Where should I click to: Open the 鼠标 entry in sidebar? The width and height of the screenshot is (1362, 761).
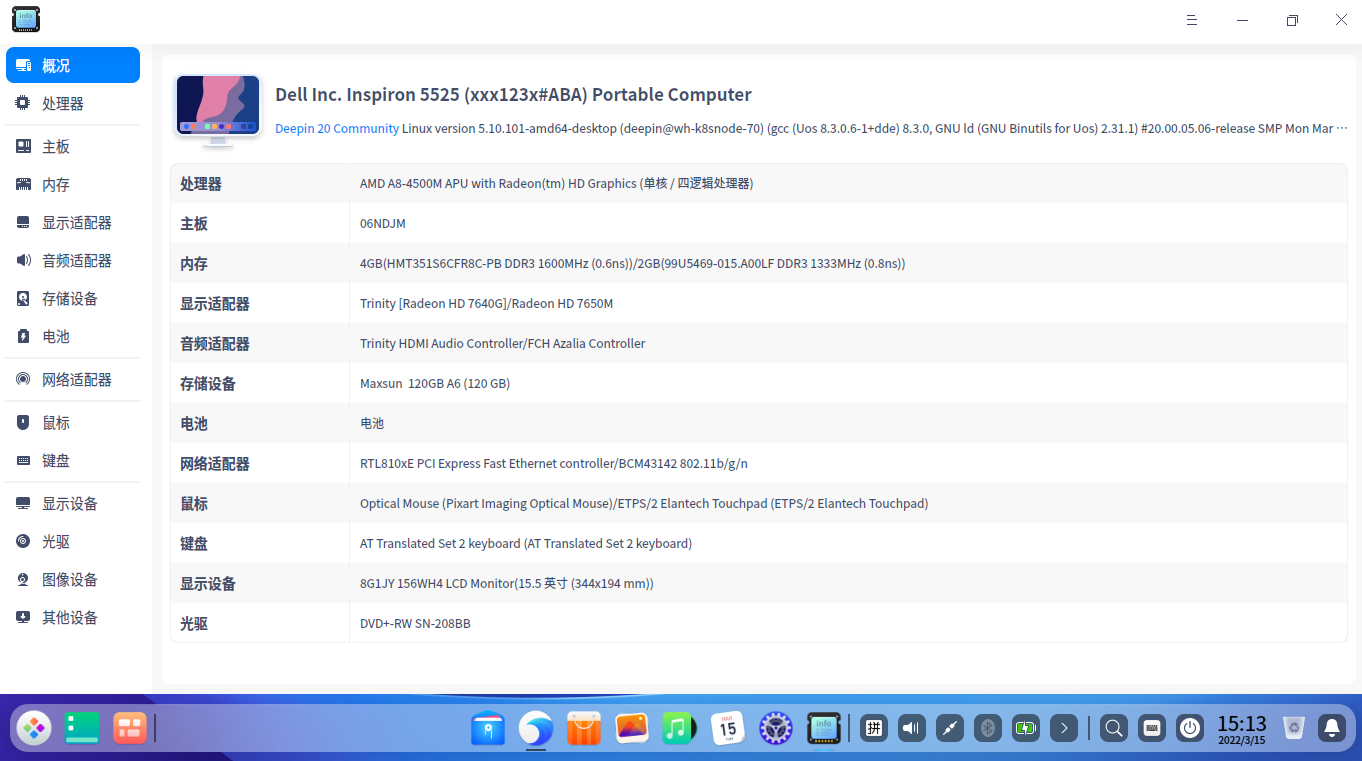pyautogui.click(x=73, y=423)
